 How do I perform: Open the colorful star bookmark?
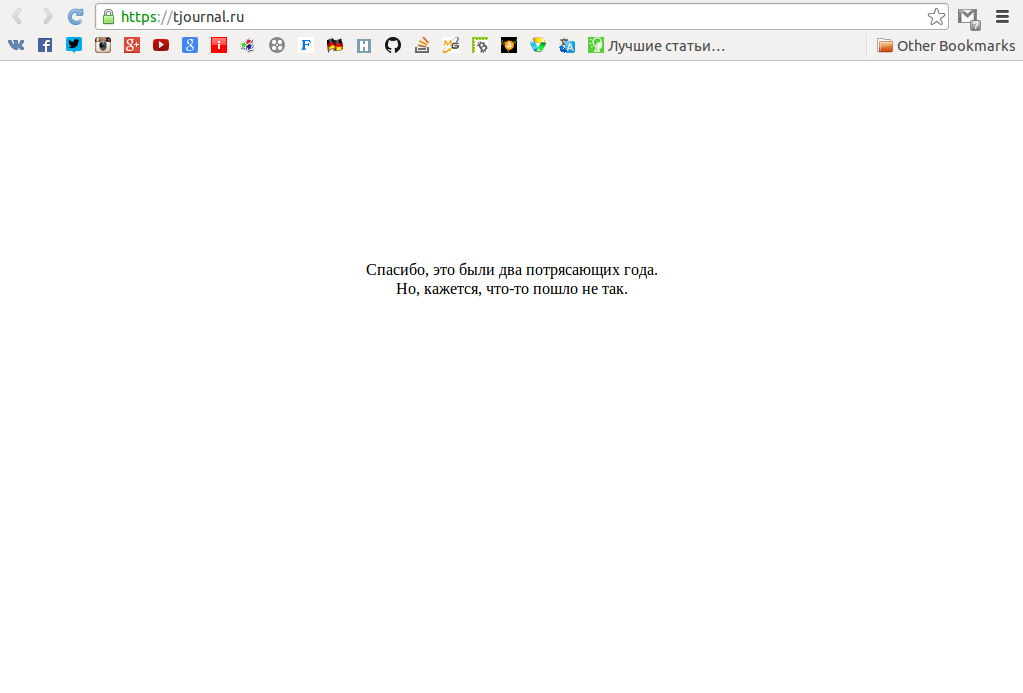coord(248,45)
